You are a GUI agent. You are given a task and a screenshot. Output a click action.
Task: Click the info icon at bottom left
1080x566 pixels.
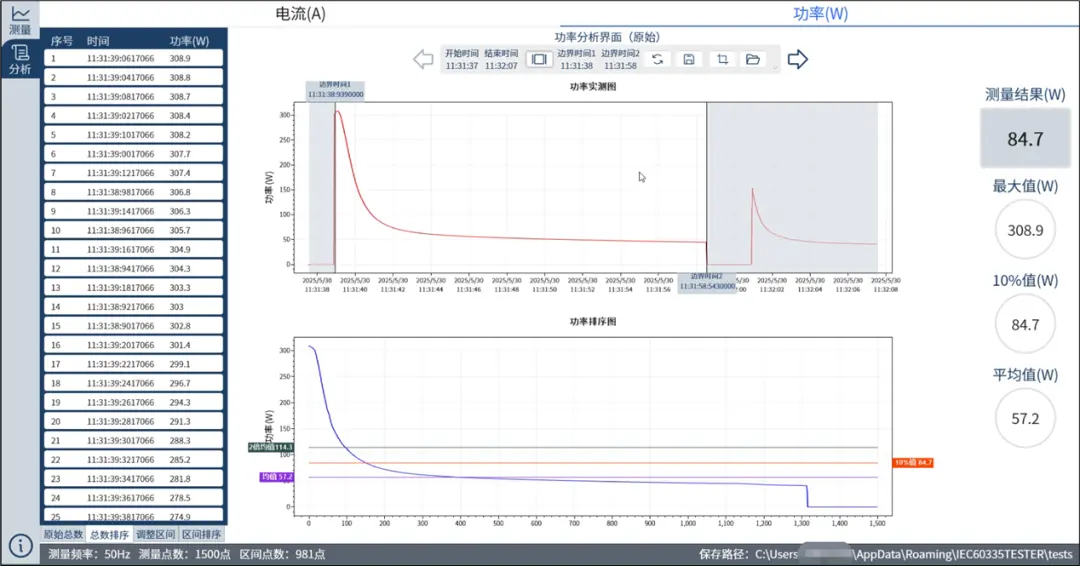pyautogui.click(x=20, y=546)
